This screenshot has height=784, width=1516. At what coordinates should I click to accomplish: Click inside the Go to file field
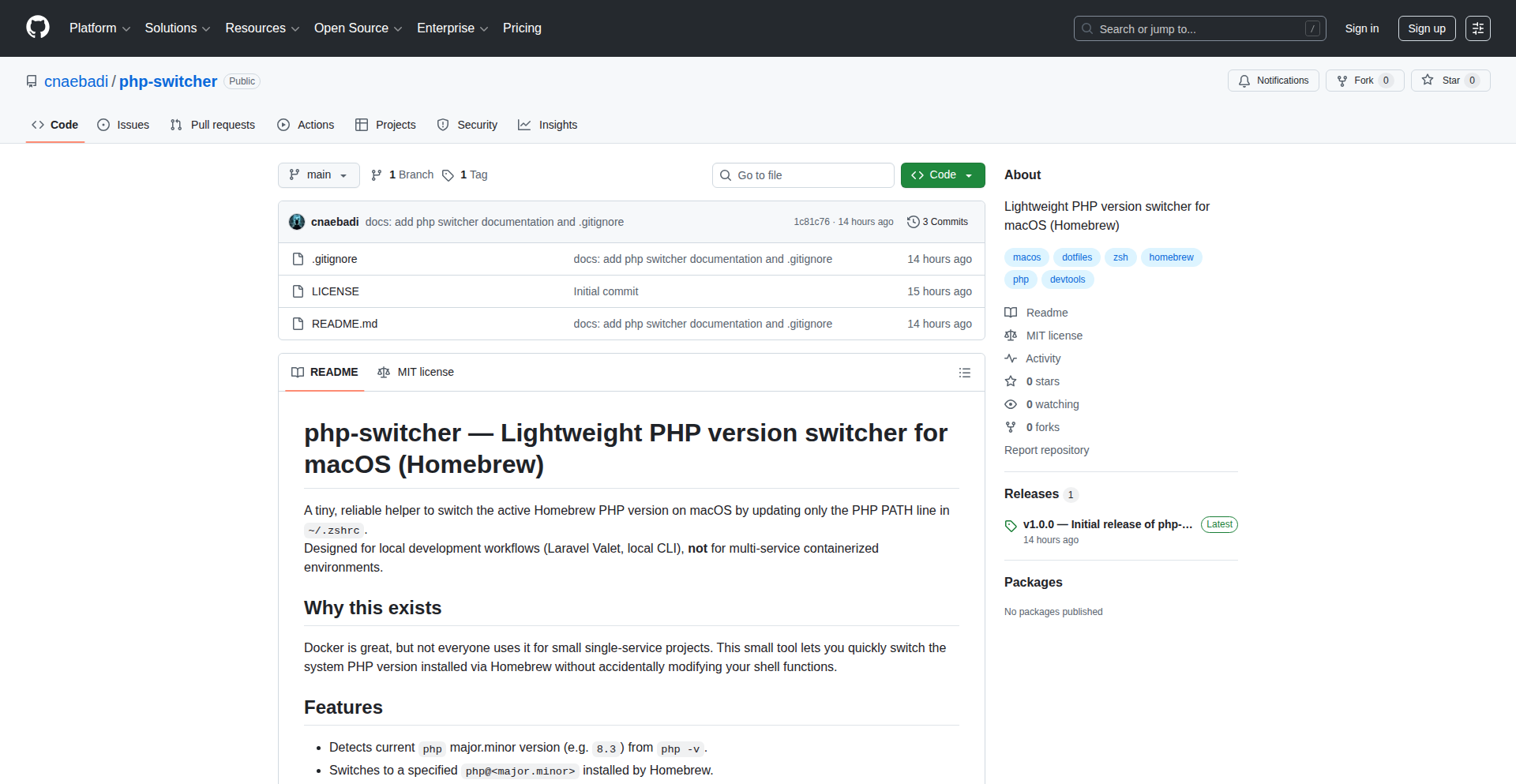pyautogui.click(x=802, y=174)
